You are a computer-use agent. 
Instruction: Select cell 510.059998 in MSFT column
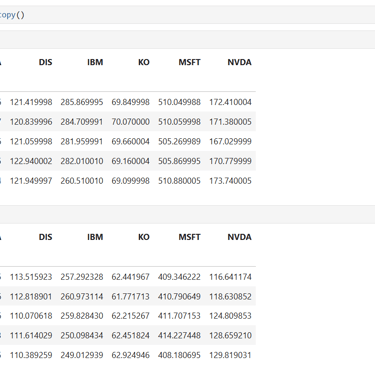click(x=179, y=122)
